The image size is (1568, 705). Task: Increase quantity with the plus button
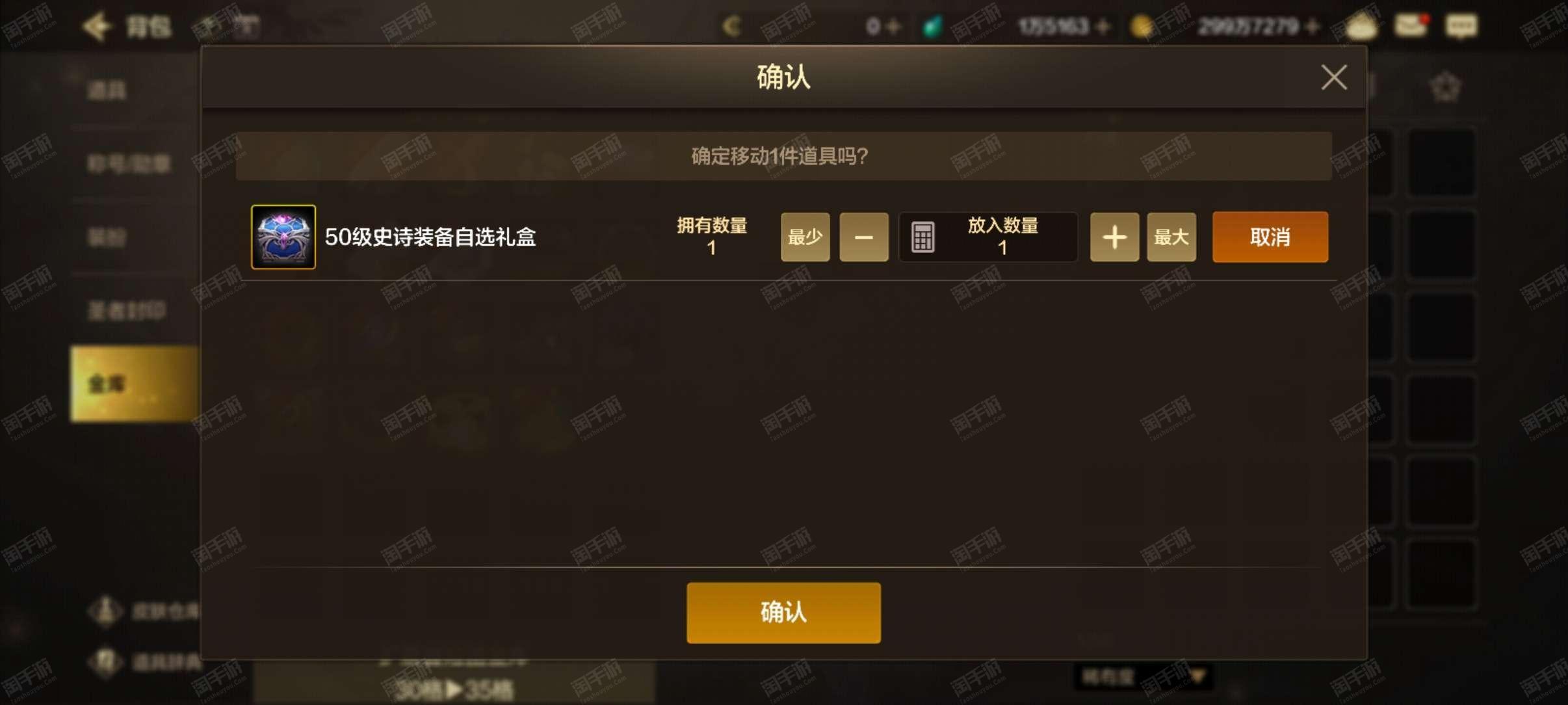(1114, 237)
